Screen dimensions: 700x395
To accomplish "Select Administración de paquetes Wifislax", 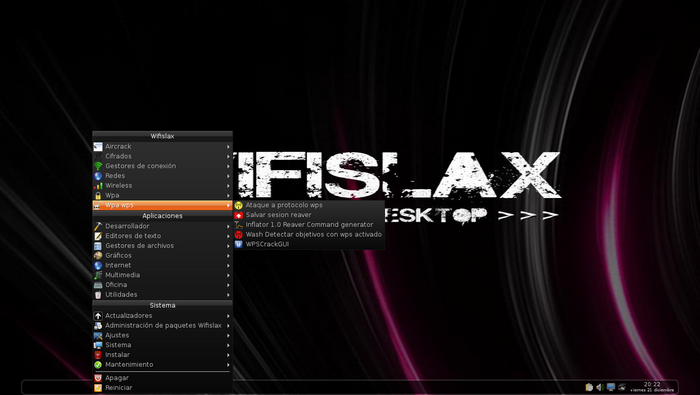I will (x=162, y=325).
